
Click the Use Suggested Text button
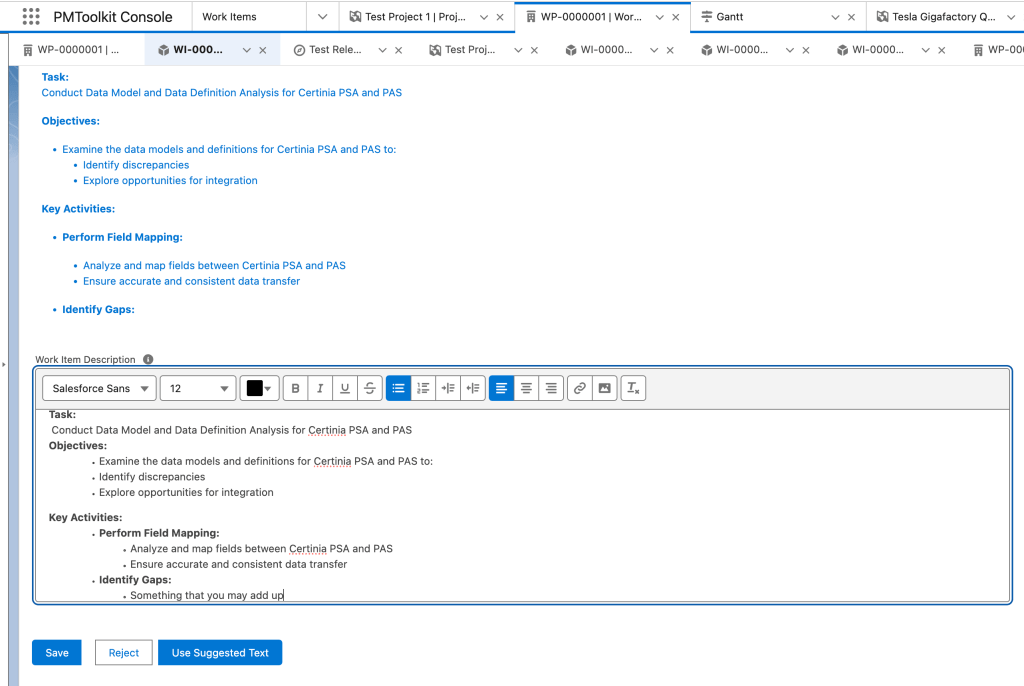pyautogui.click(x=220, y=653)
